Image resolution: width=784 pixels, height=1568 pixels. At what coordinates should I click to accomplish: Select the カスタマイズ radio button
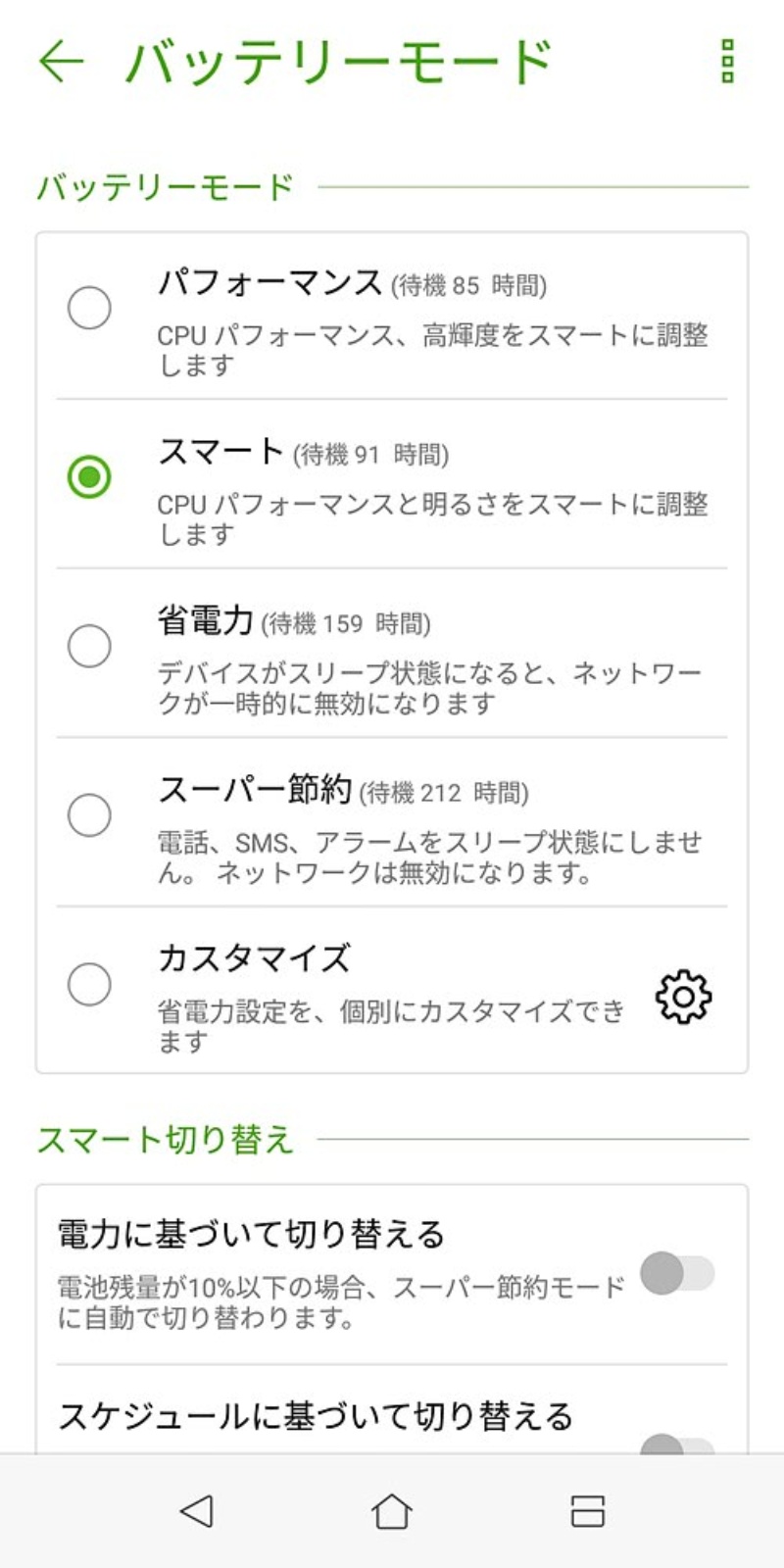[x=89, y=984]
